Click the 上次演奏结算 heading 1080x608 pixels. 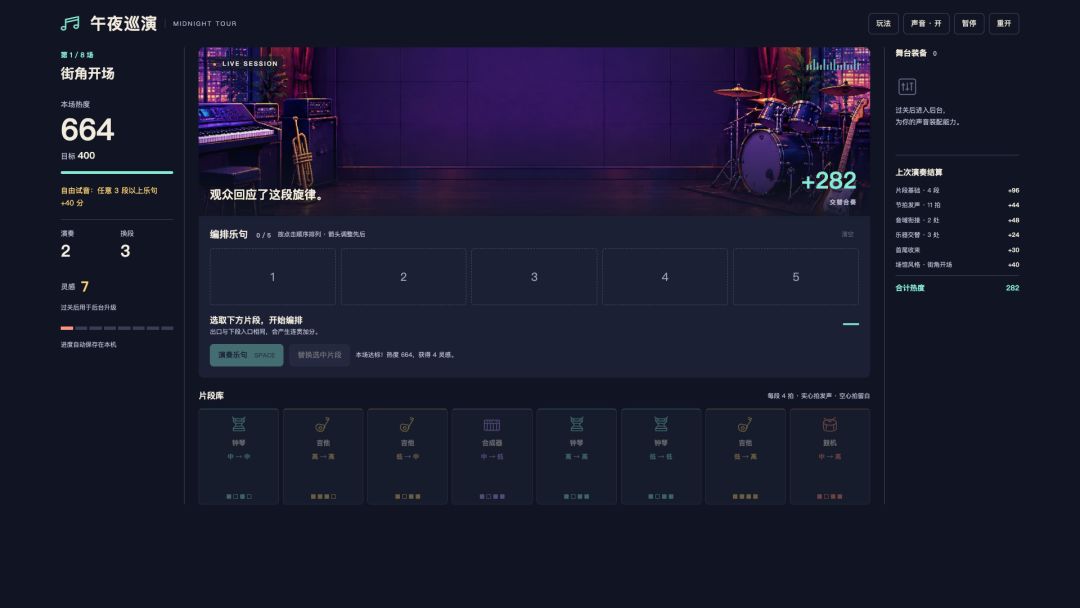click(919, 172)
